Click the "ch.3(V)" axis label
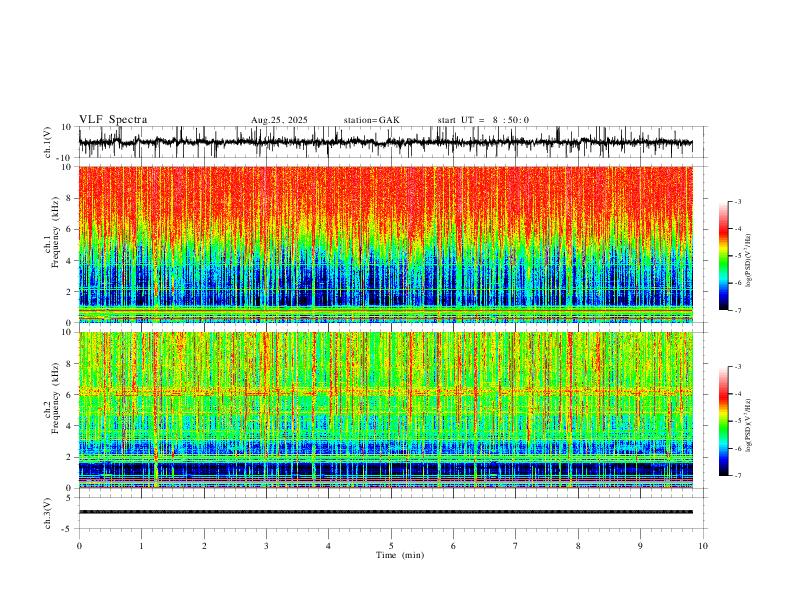 click(48, 513)
